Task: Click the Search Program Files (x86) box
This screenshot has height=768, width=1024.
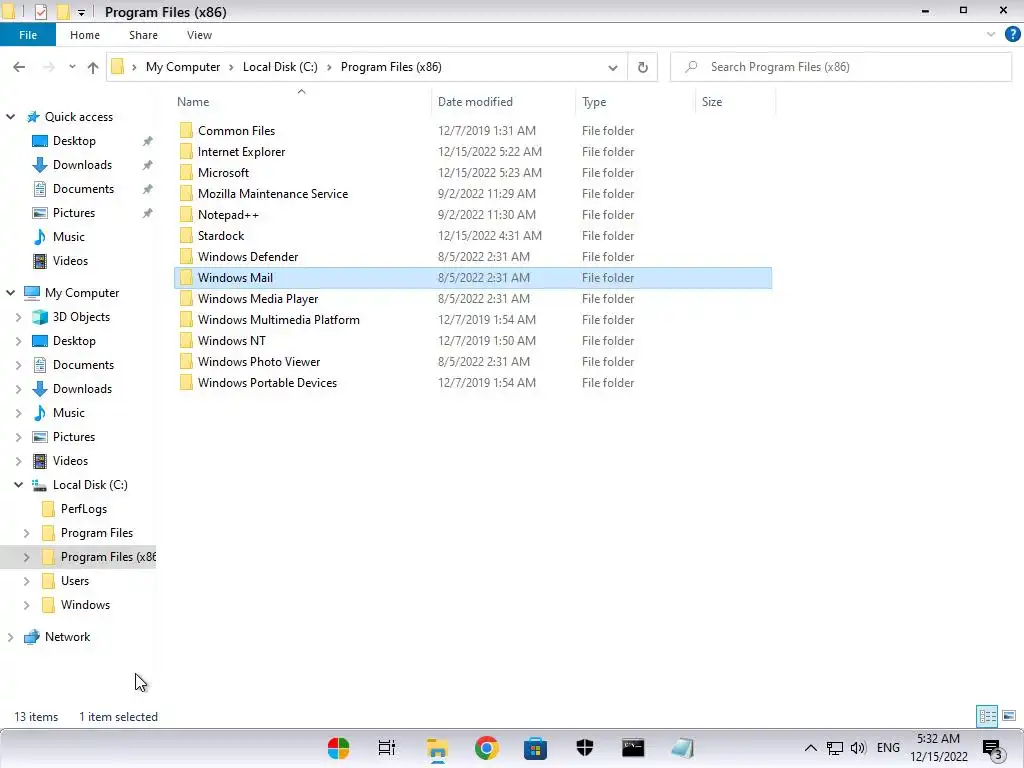Action: 841,67
